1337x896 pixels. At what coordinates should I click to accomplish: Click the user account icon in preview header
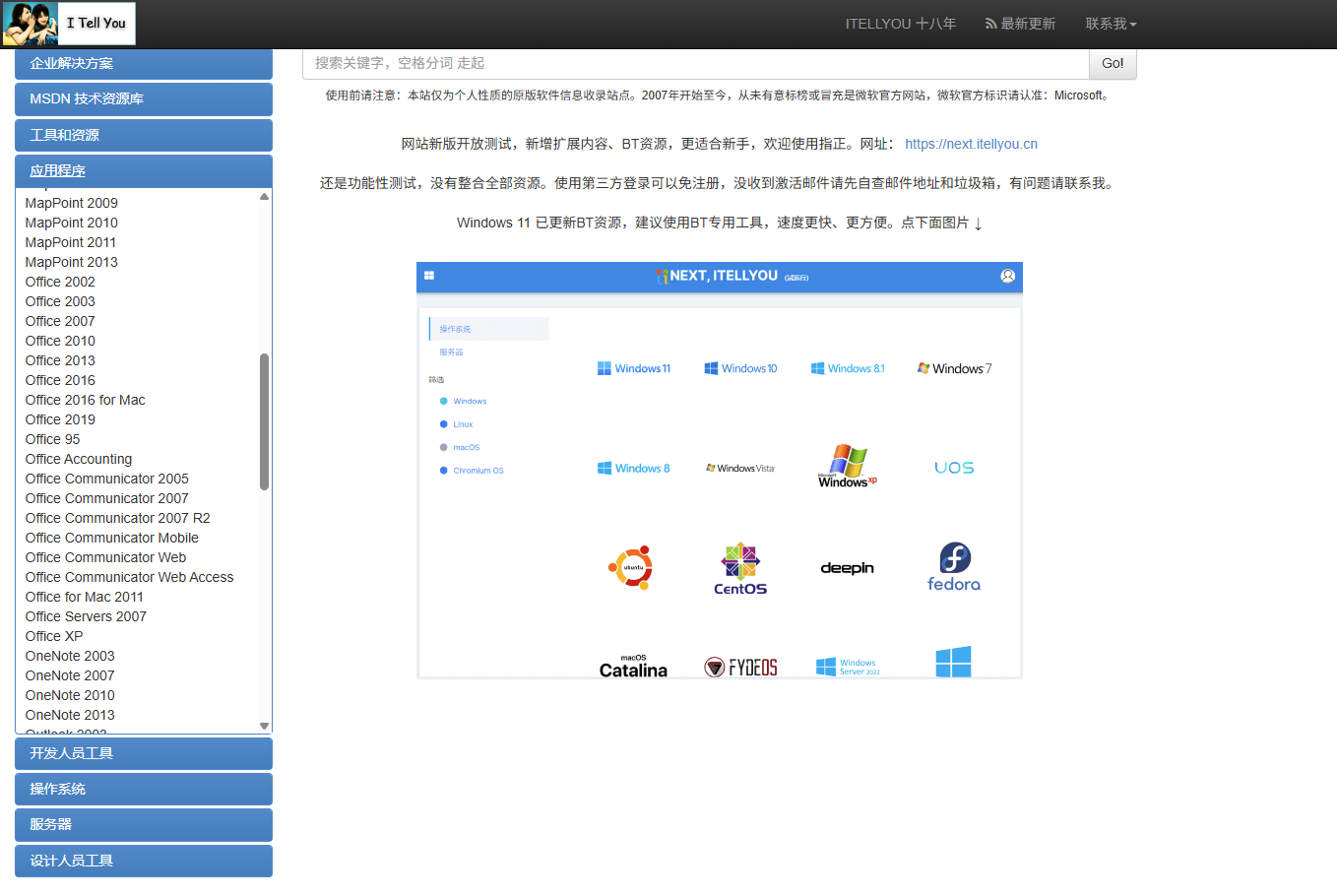coord(1007,277)
